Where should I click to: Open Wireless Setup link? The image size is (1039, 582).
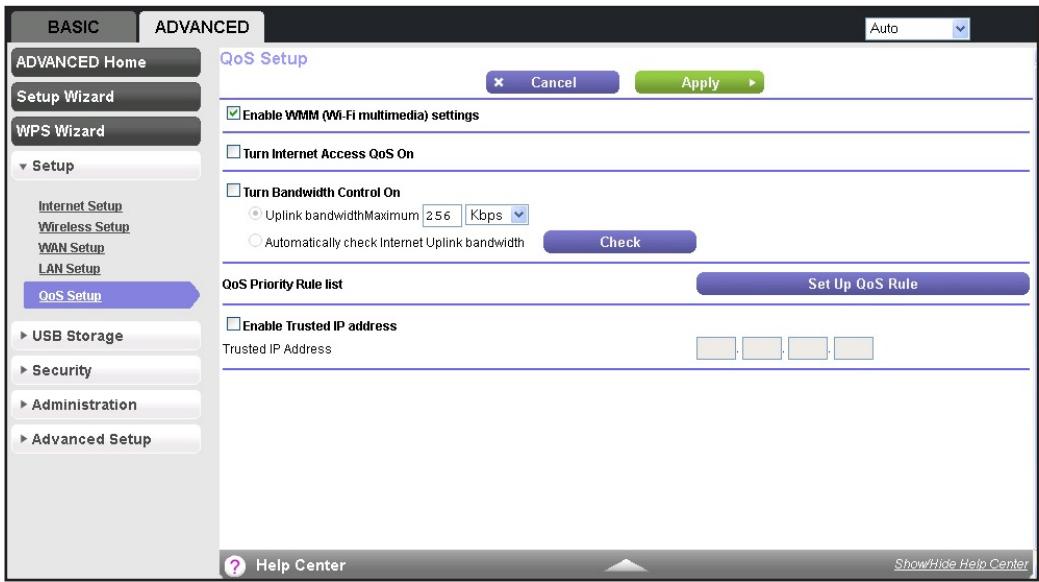click(x=83, y=227)
